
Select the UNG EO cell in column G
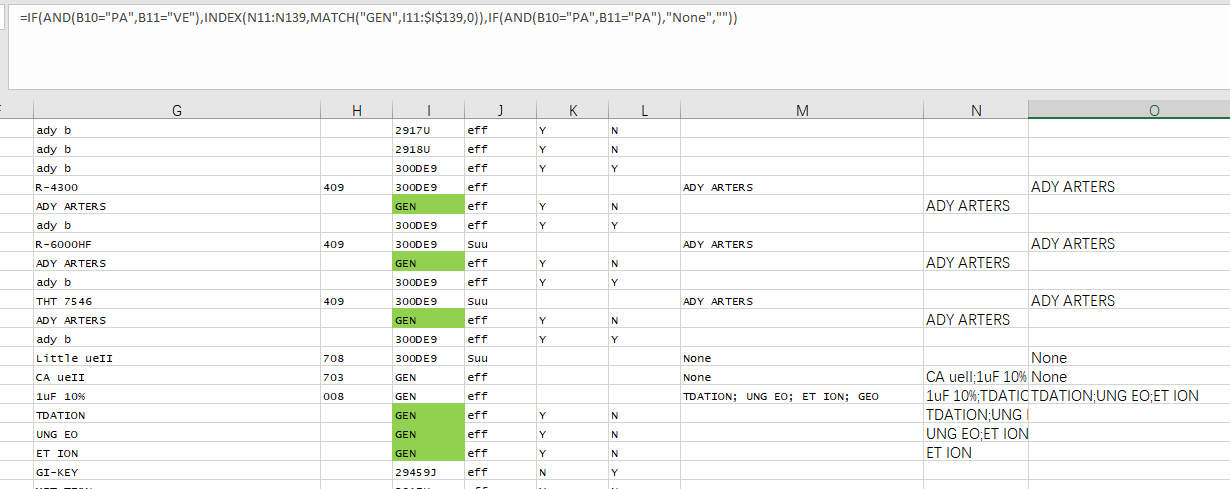pyautogui.click(x=177, y=434)
